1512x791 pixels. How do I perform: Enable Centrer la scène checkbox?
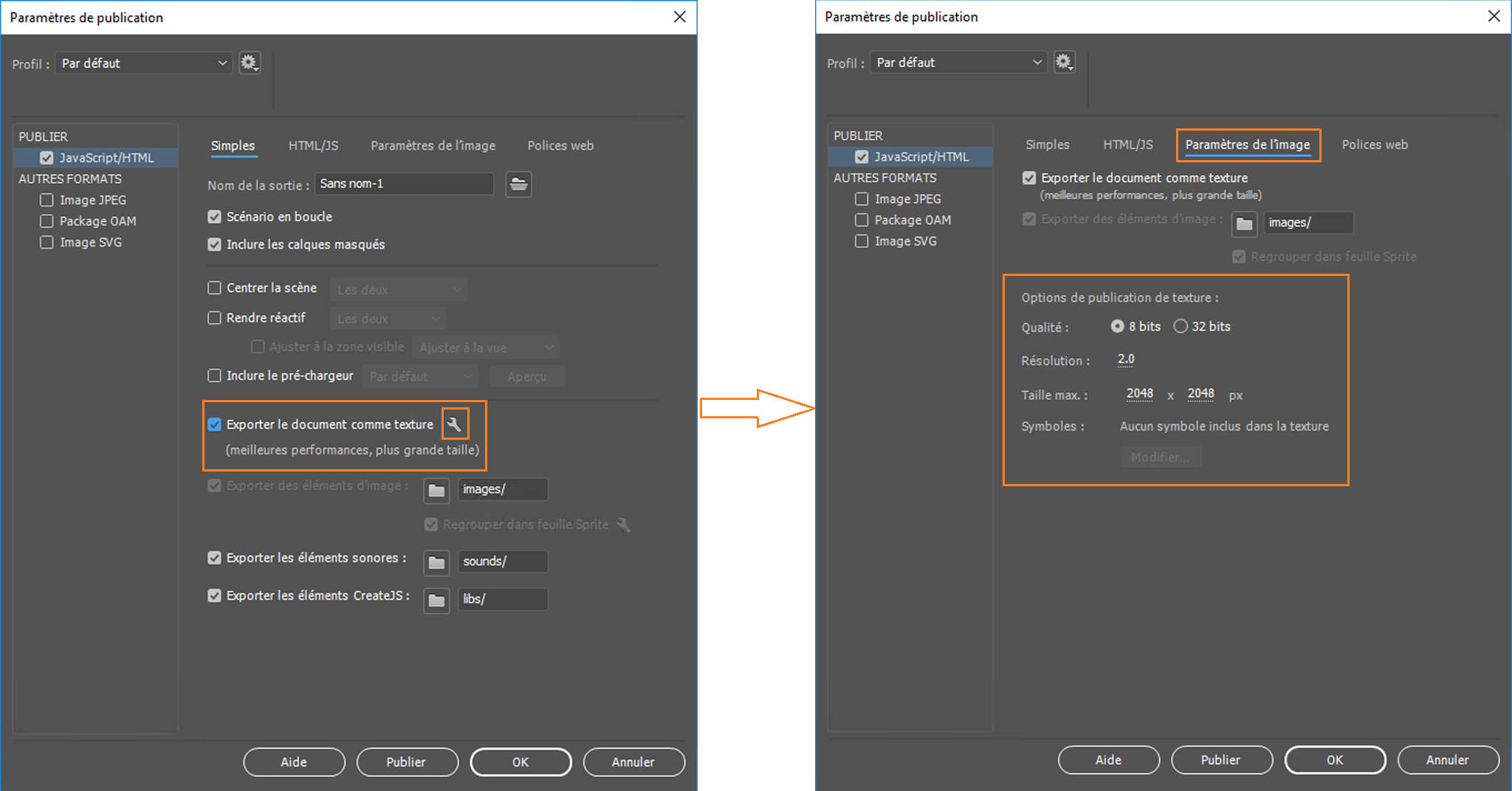click(214, 288)
